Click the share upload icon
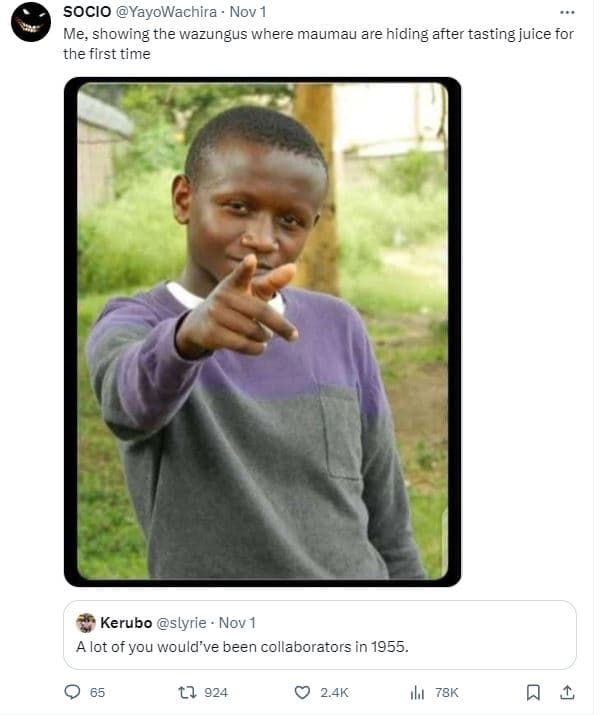The image size is (606, 715). [x=566, y=692]
